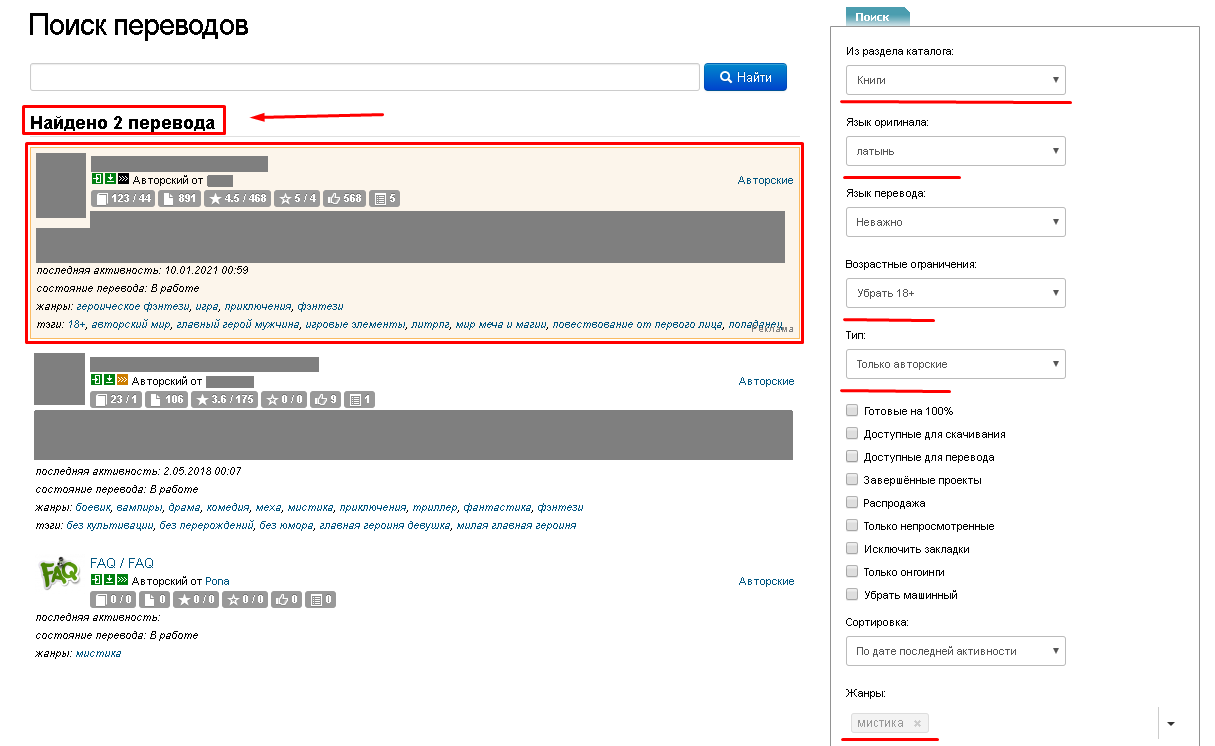The height and width of the screenshot is (746, 1215).
Task: Open the "FAQ / FAQ" translation link
Action: [122, 563]
